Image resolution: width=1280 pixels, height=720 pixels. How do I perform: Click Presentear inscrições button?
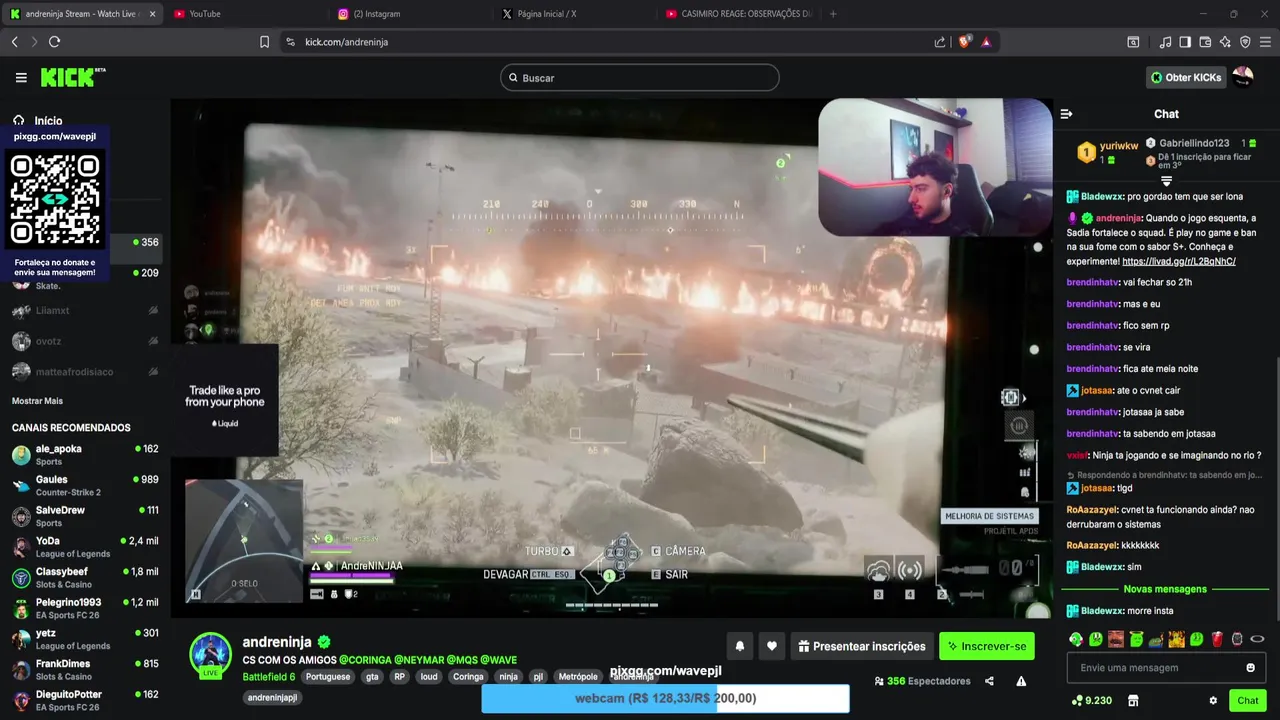coord(860,646)
